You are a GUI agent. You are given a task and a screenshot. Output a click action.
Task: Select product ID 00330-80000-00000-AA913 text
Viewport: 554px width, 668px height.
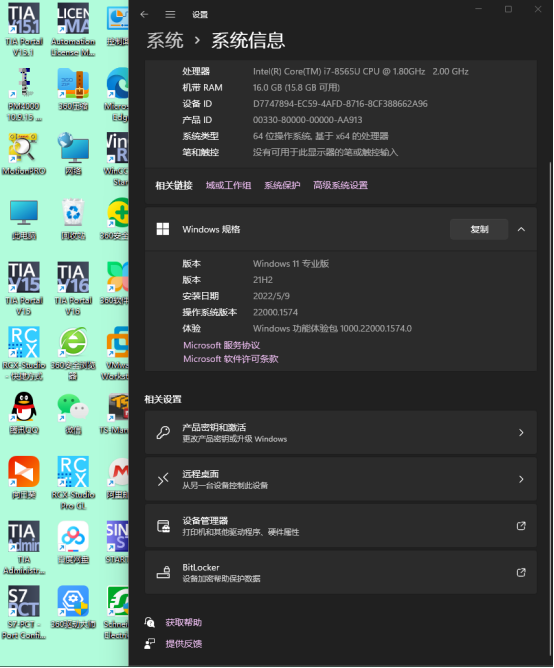[x=307, y=120]
